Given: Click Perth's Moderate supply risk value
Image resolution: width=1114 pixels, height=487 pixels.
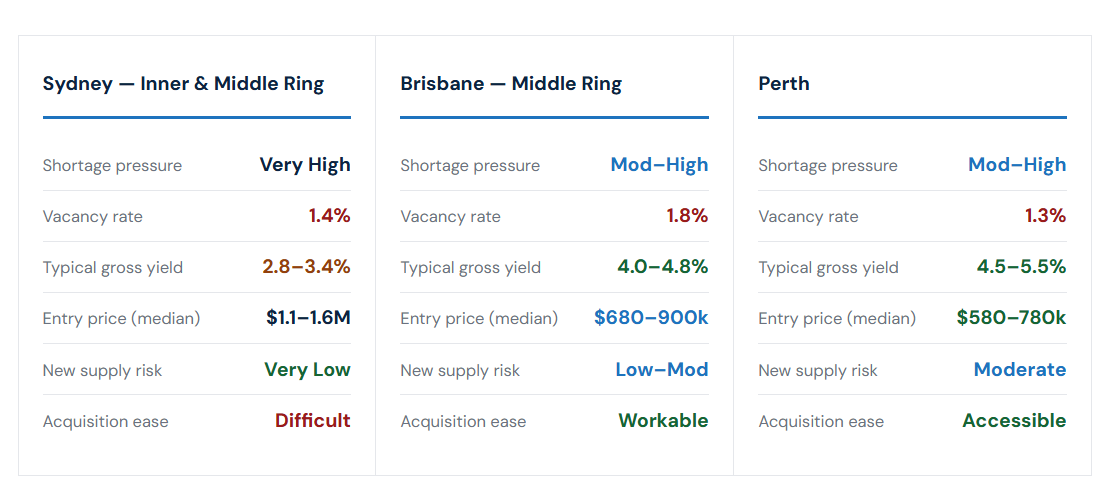Looking at the screenshot, I should point(1020,370).
